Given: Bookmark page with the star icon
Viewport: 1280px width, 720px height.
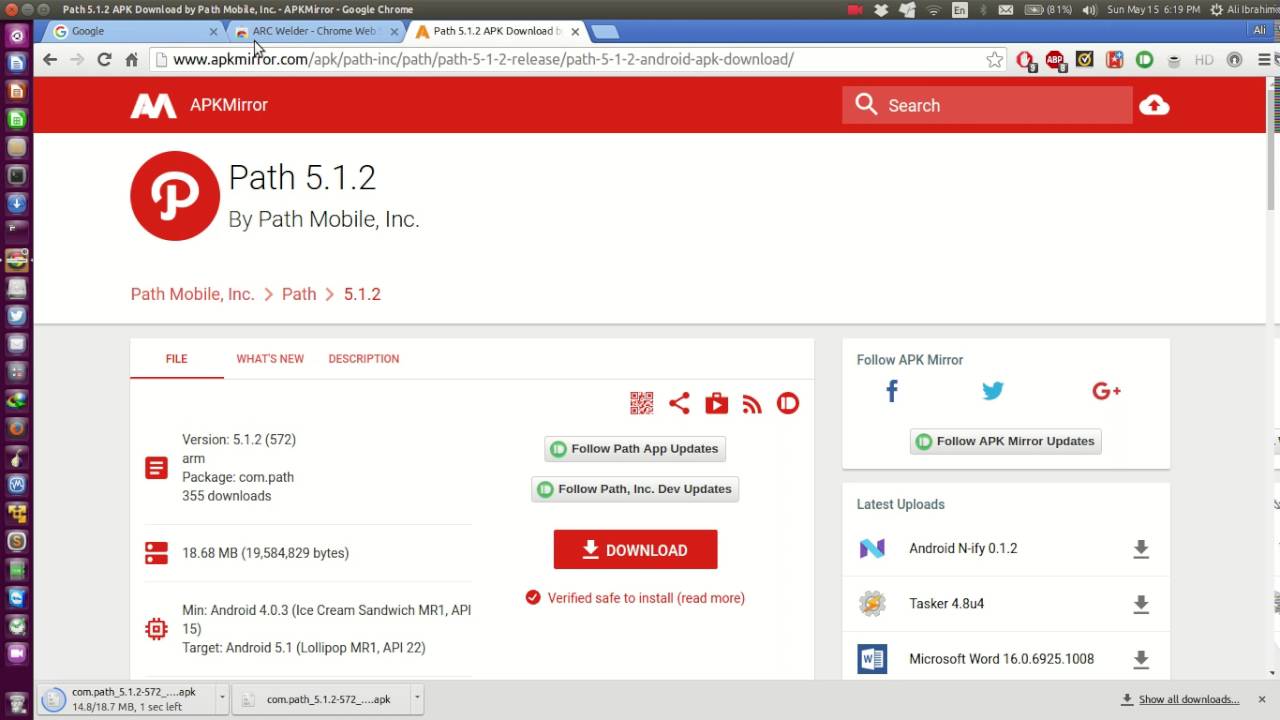Looking at the screenshot, I should pyautogui.click(x=994, y=59).
